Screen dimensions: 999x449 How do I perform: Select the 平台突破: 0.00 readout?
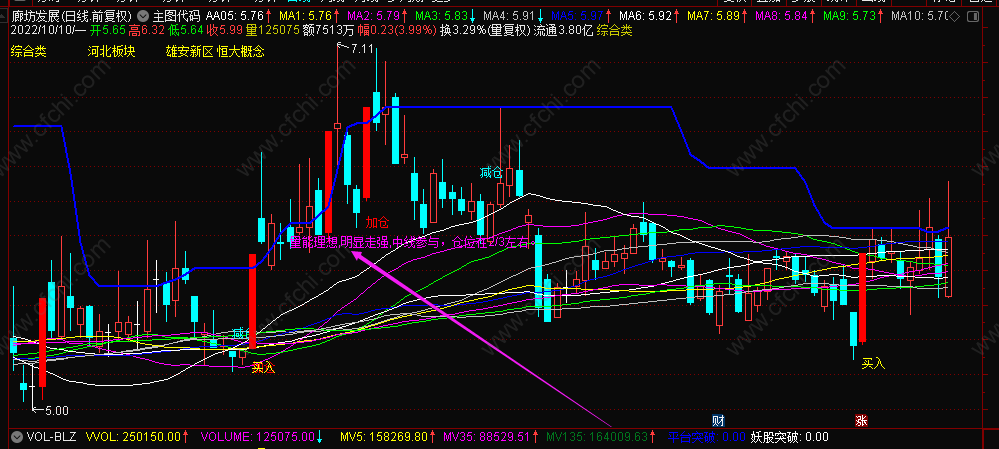tap(707, 438)
